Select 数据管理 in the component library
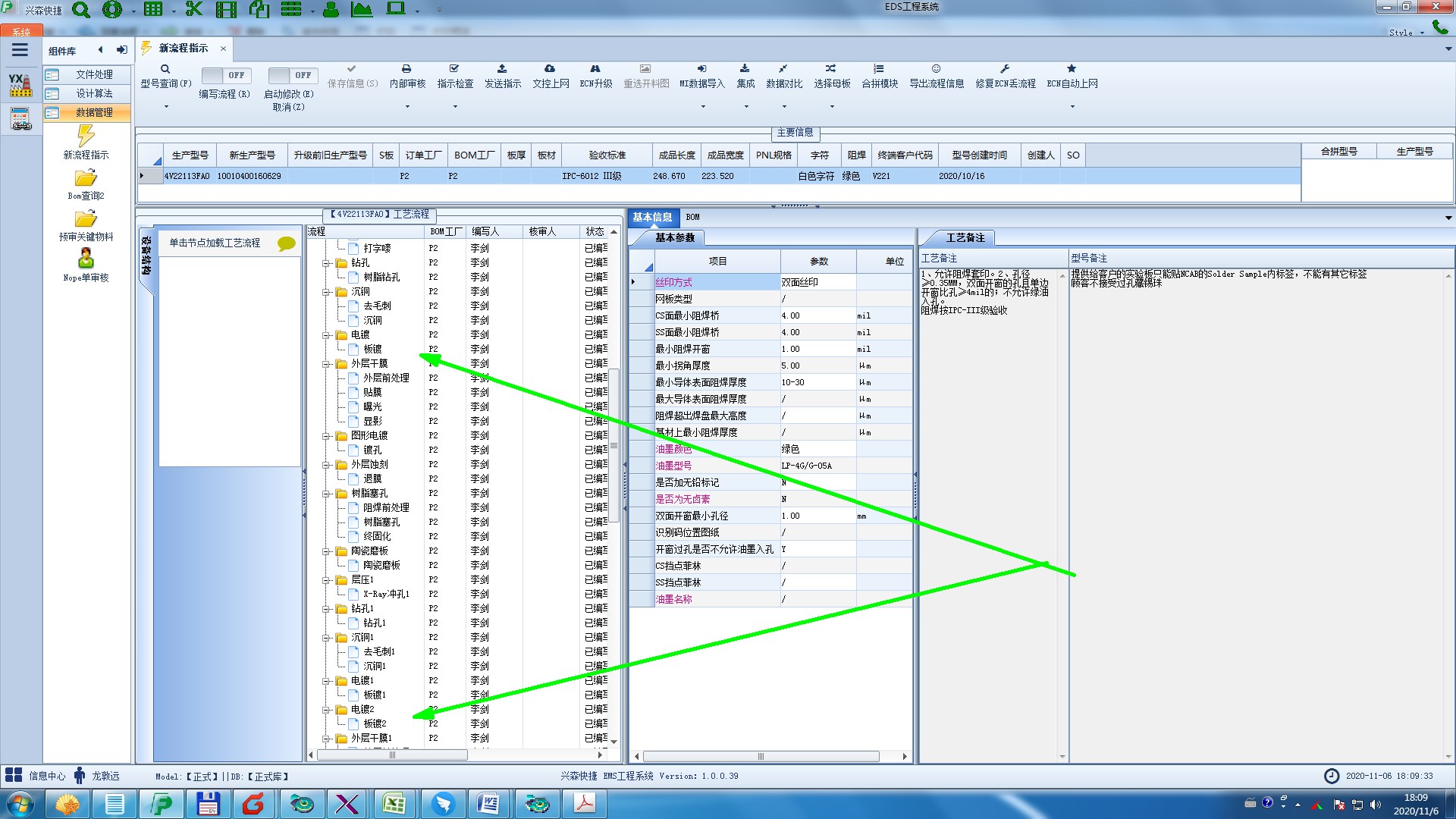 pos(94,112)
